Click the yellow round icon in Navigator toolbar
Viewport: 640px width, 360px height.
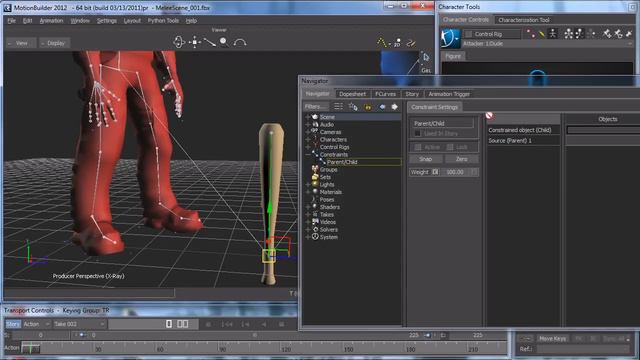tap(368, 107)
